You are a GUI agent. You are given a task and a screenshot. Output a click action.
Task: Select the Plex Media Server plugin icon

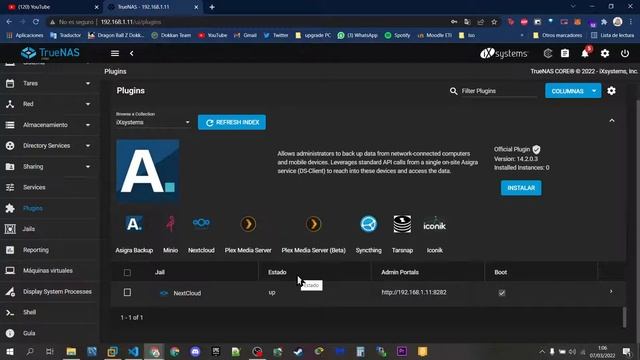(x=248, y=224)
